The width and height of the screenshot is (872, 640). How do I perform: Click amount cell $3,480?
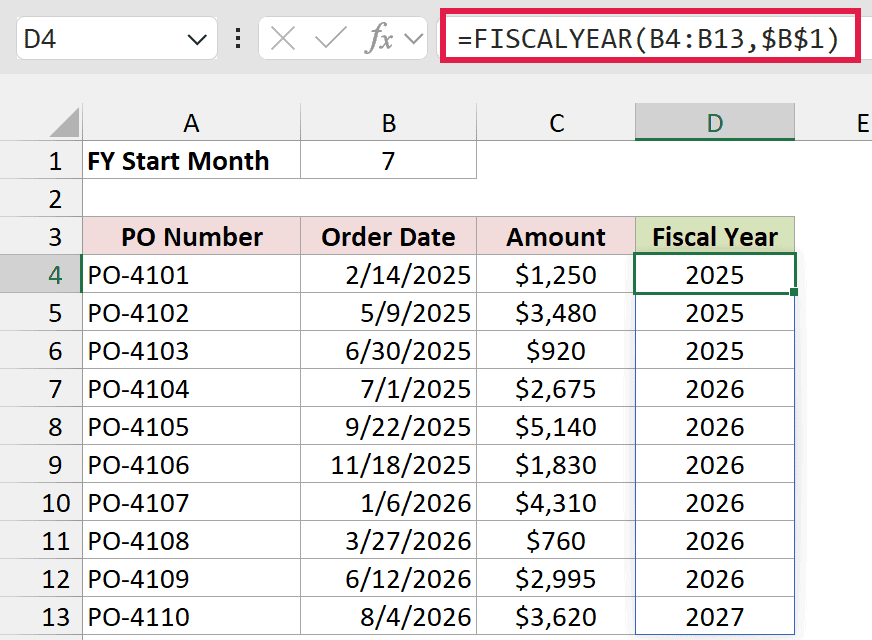[x=556, y=312]
